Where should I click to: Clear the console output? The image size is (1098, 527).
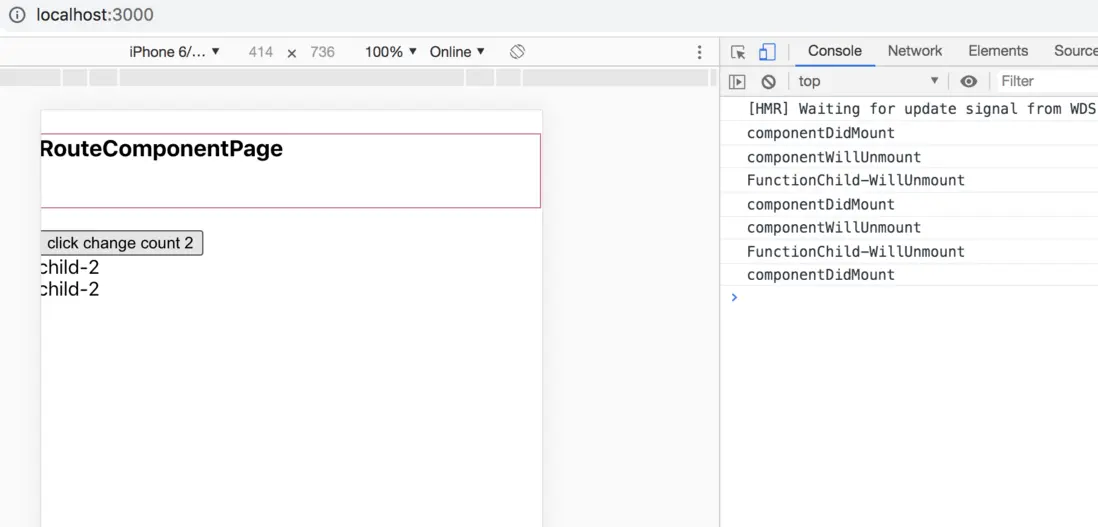point(768,82)
